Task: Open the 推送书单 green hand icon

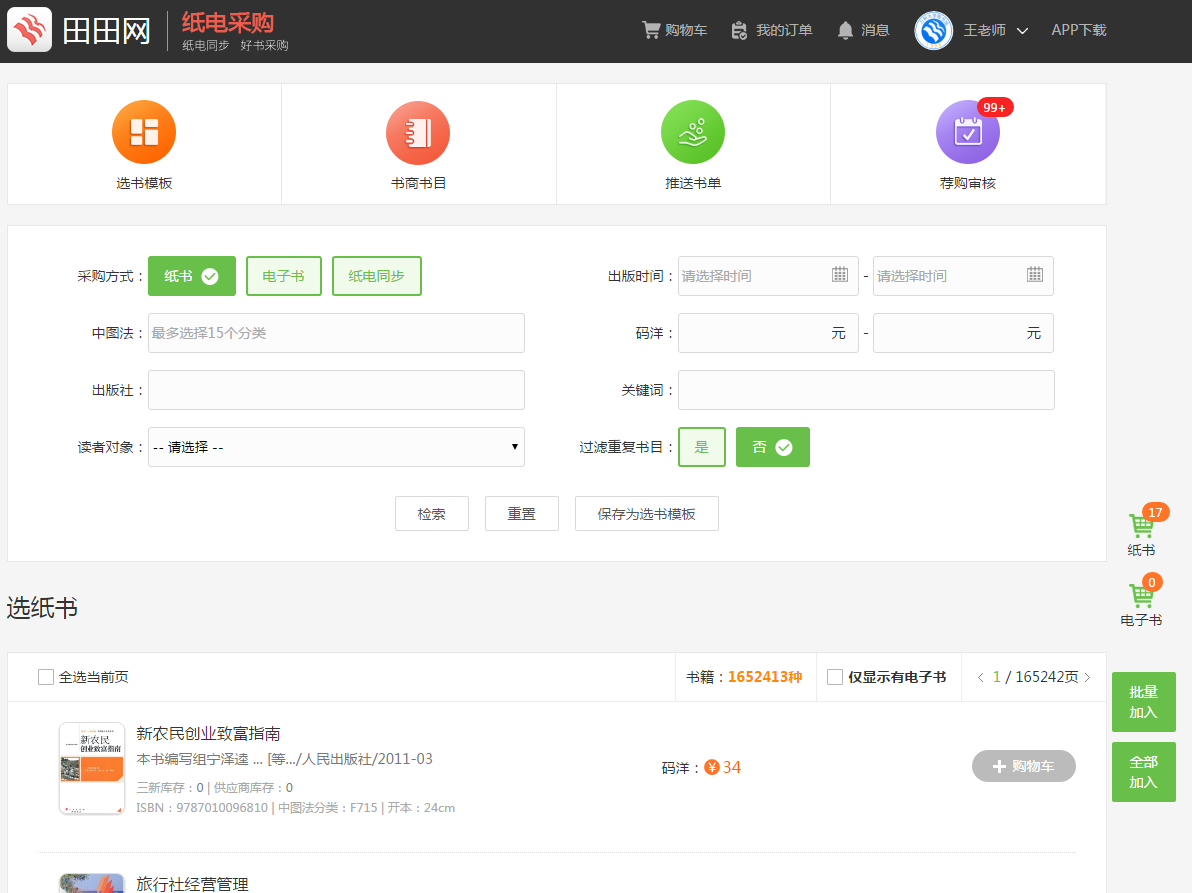Action: [x=693, y=132]
